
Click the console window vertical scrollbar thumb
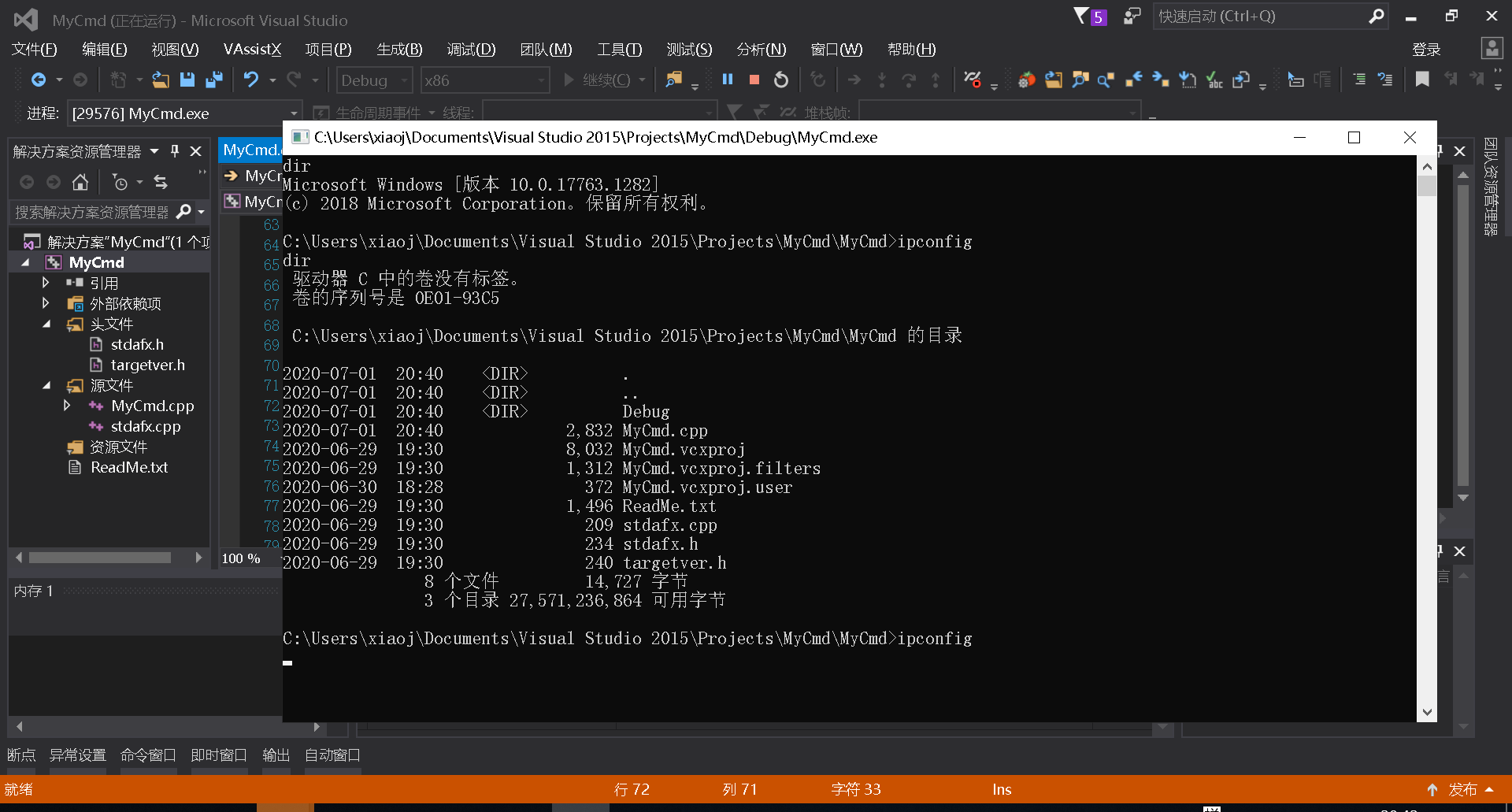[1426, 186]
